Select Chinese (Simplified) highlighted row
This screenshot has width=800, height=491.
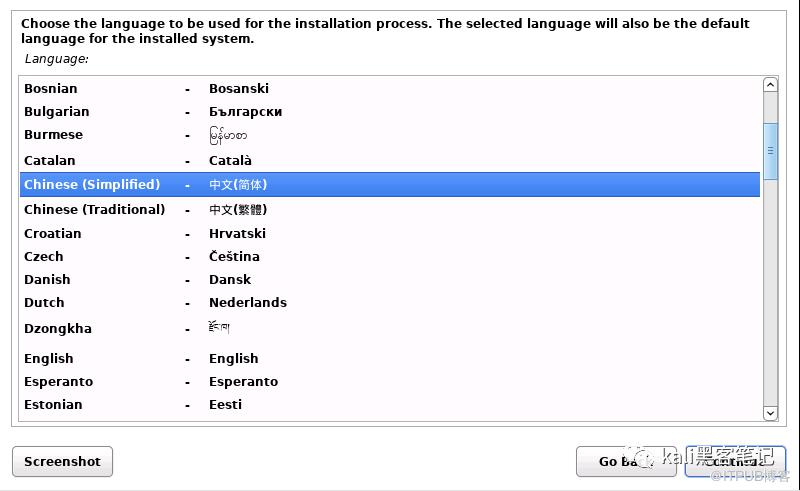point(390,185)
